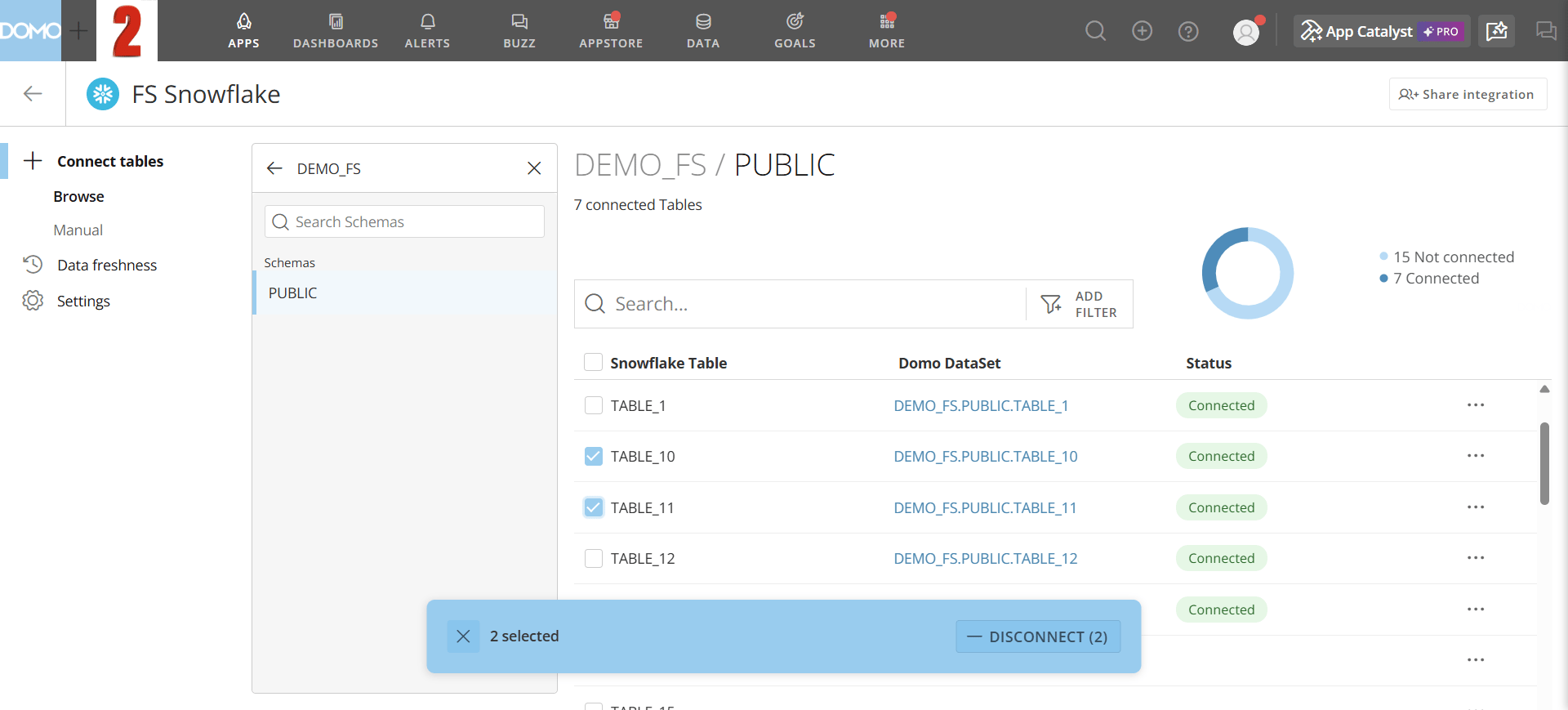This screenshot has width=1568, height=710.
Task: Click the Connect tables plus icon
Action: pyautogui.click(x=33, y=161)
